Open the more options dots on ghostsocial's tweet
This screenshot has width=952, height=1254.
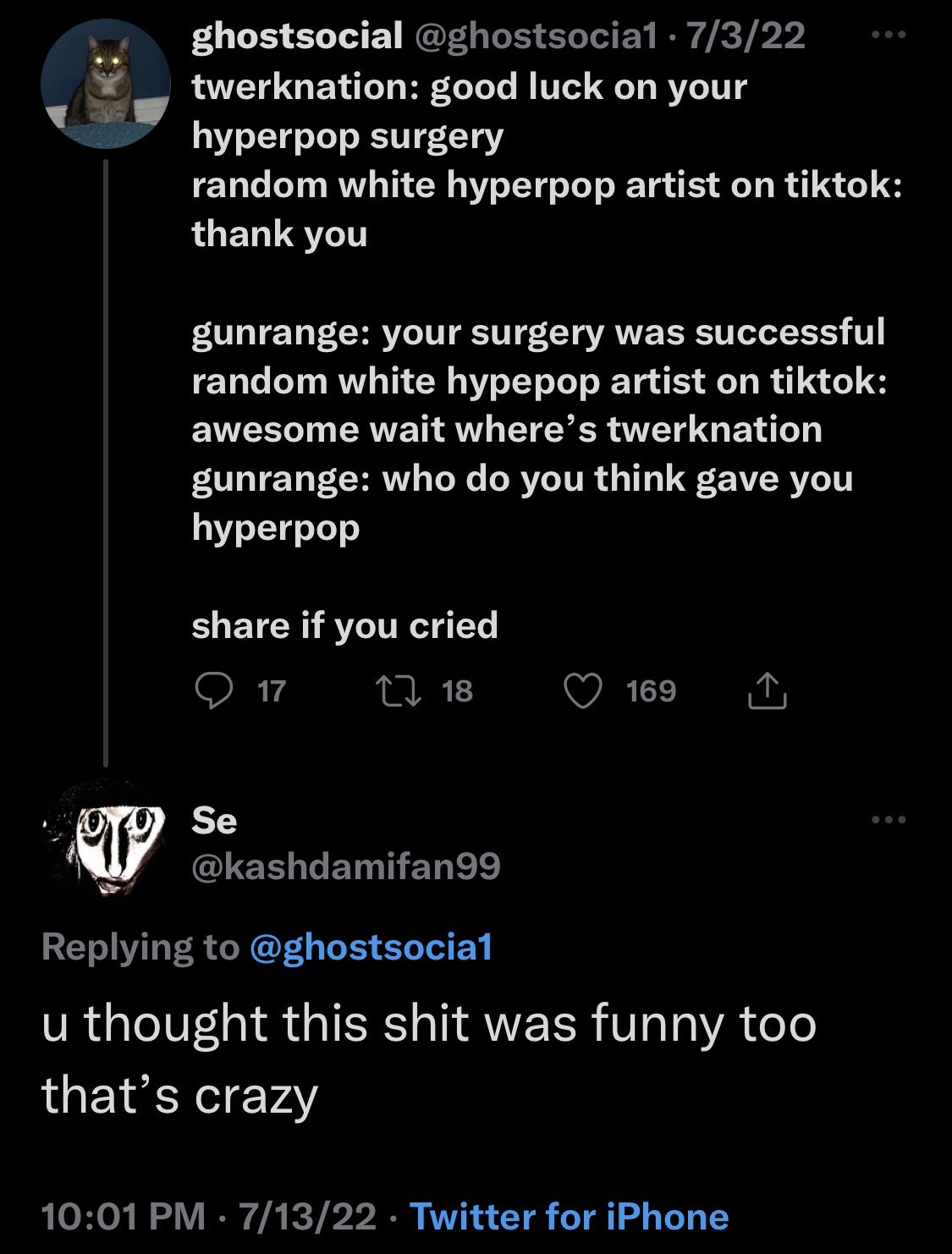(889, 36)
